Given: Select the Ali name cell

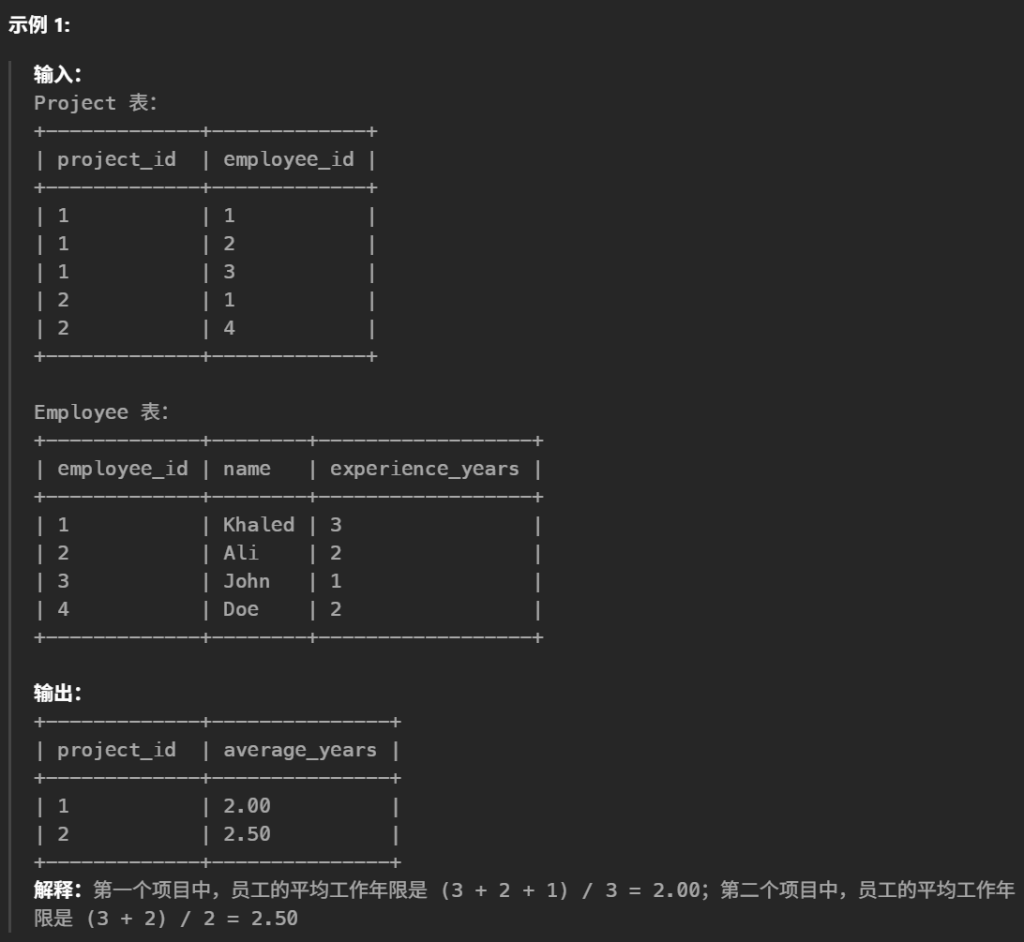Looking at the screenshot, I should pos(240,553).
